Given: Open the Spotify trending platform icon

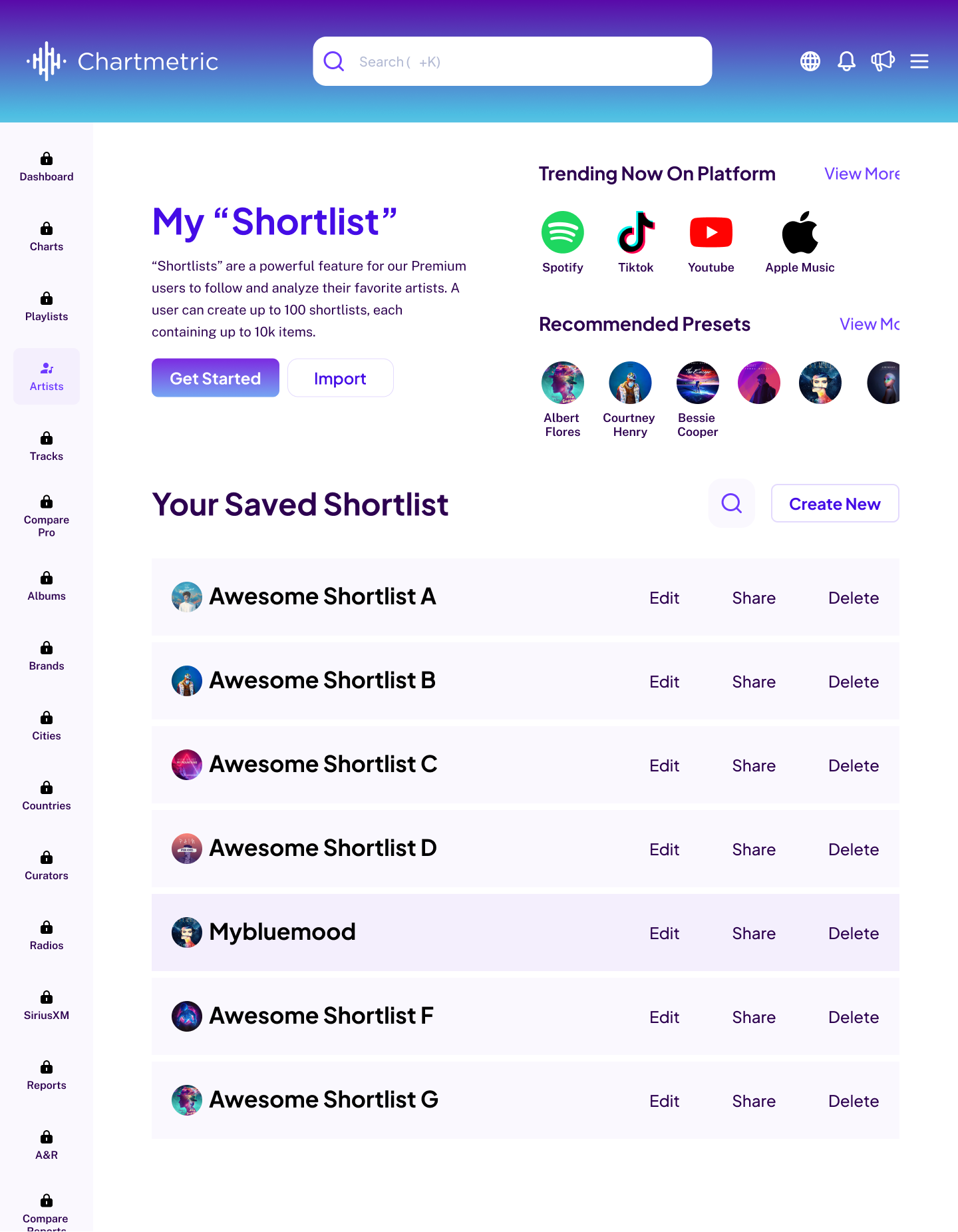Looking at the screenshot, I should [562, 233].
